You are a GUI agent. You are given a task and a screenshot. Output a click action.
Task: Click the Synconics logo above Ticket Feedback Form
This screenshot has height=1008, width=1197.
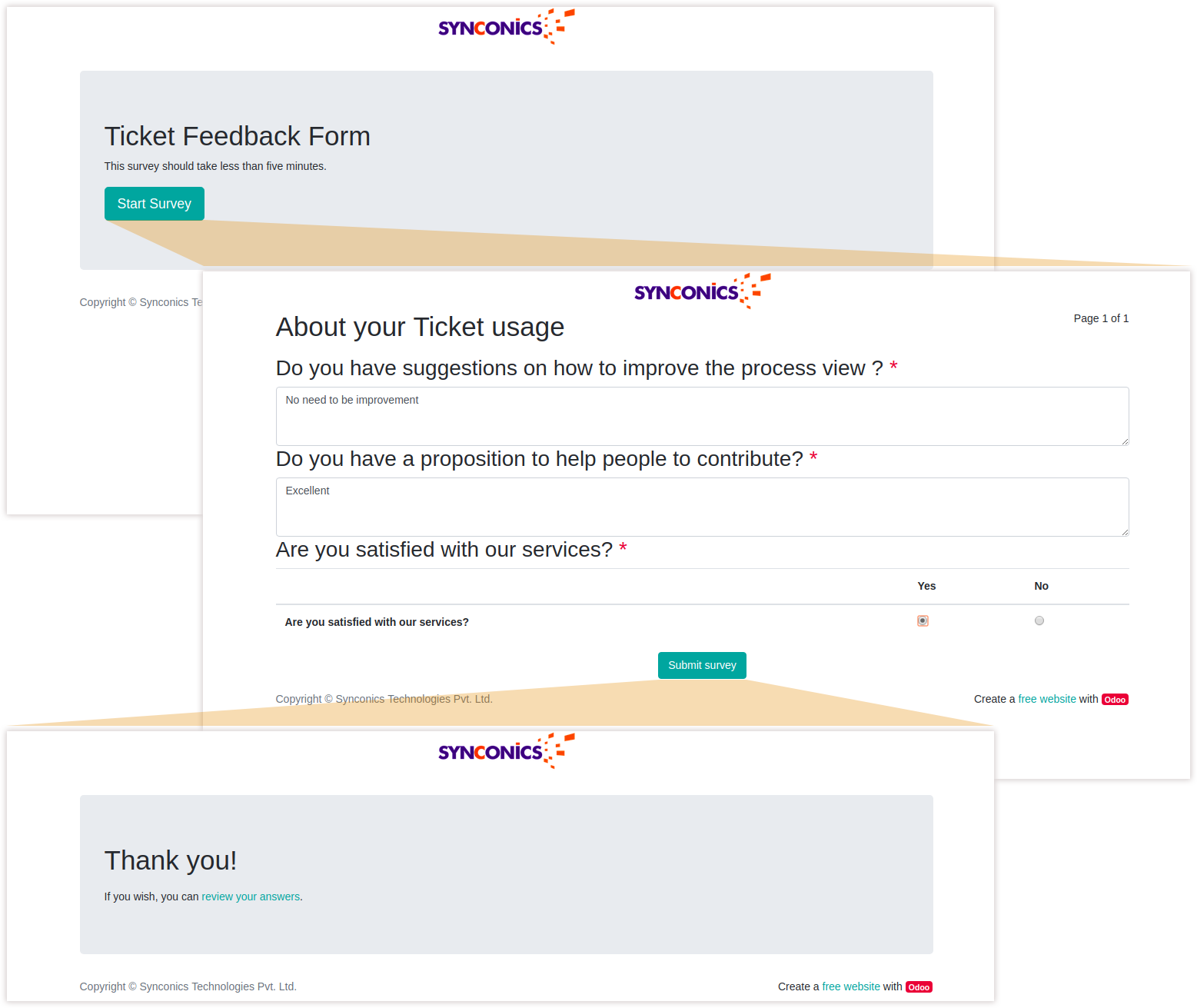pyautogui.click(x=505, y=27)
